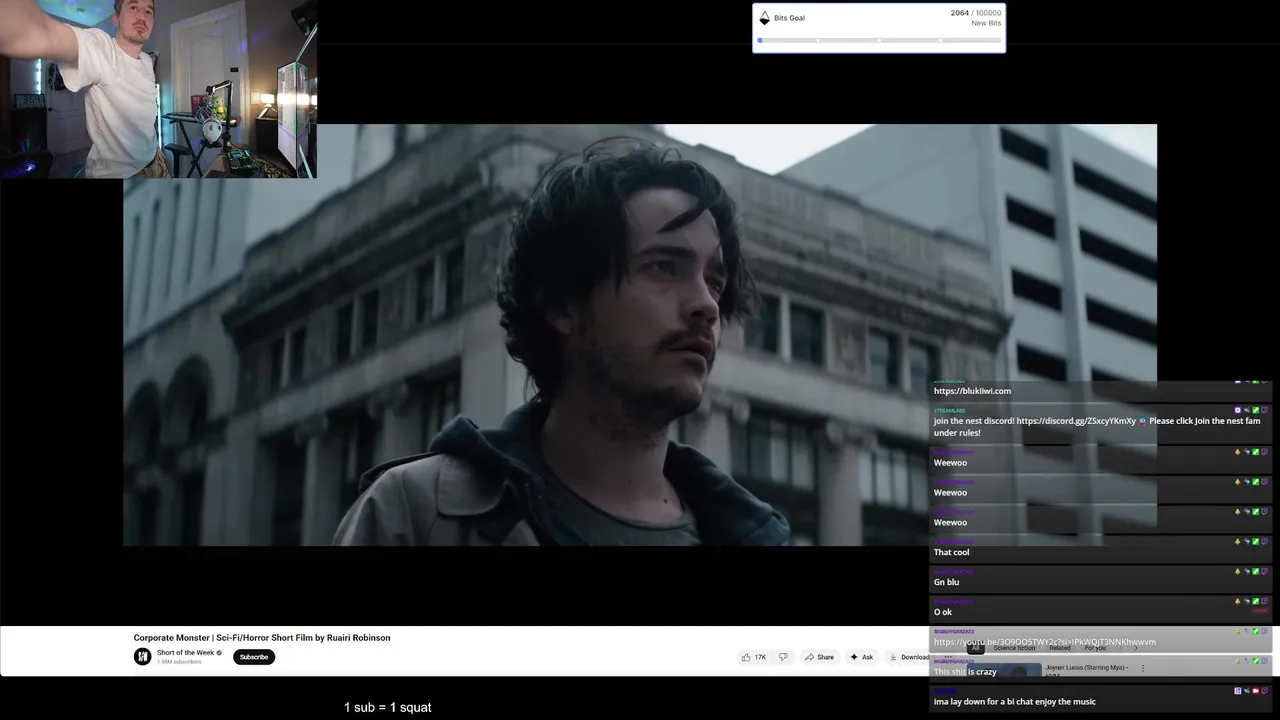Open the Short of the Week channel name

pyautogui.click(x=185, y=653)
